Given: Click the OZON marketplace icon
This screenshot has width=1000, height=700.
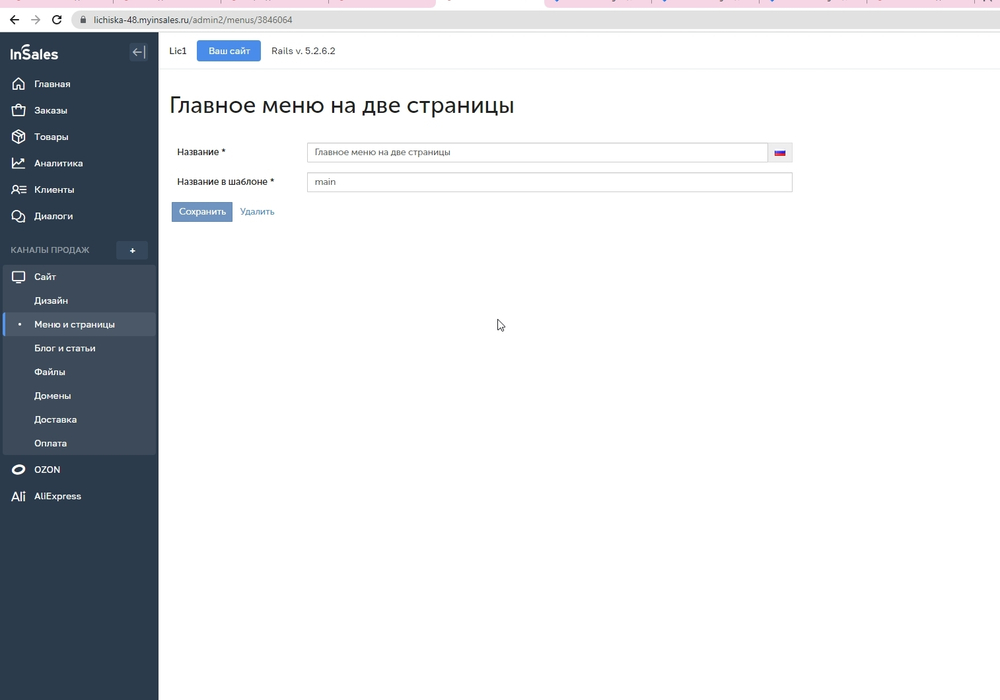Looking at the screenshot, I should 18,469.
